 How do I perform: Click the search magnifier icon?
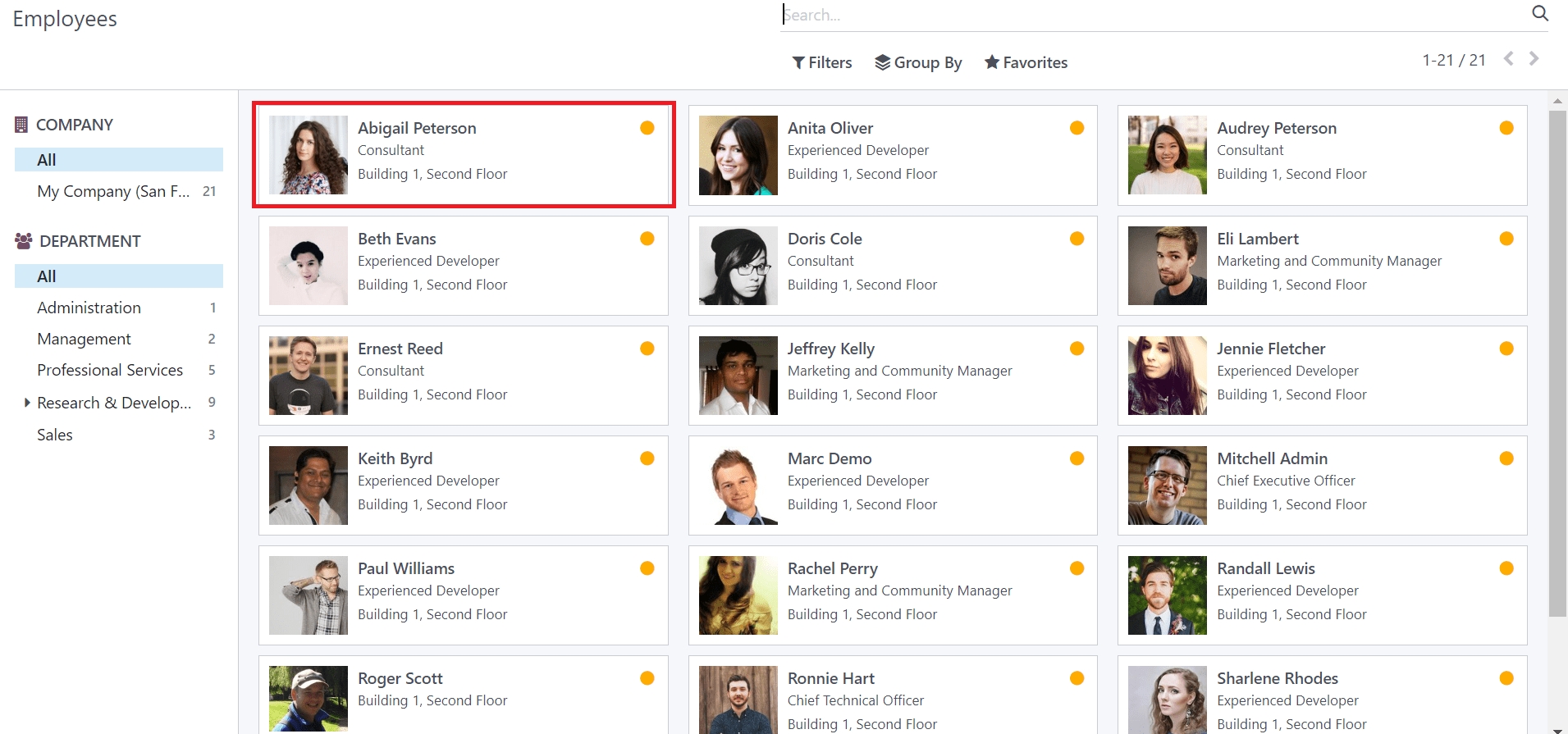(x=1539, y=13)
